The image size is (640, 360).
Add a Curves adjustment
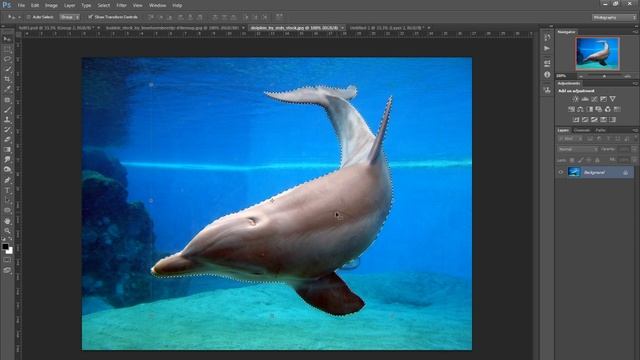tap(594, 99)
